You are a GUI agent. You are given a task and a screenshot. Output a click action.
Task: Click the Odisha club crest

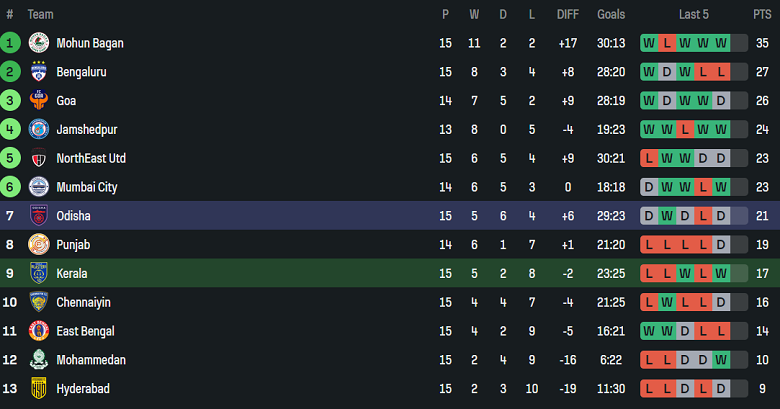point(39,216)
